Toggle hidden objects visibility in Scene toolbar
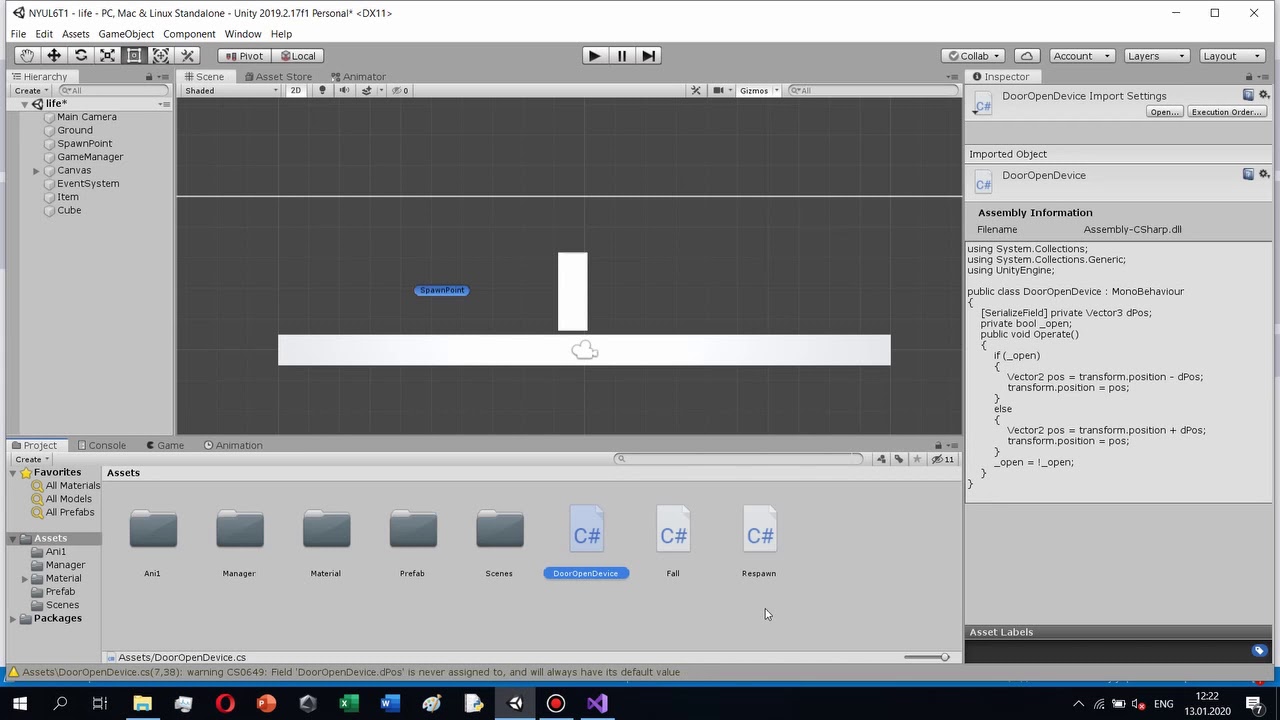Image resolution: width=1280 pixels, height=720 pixels. click(x=398, y=90)
